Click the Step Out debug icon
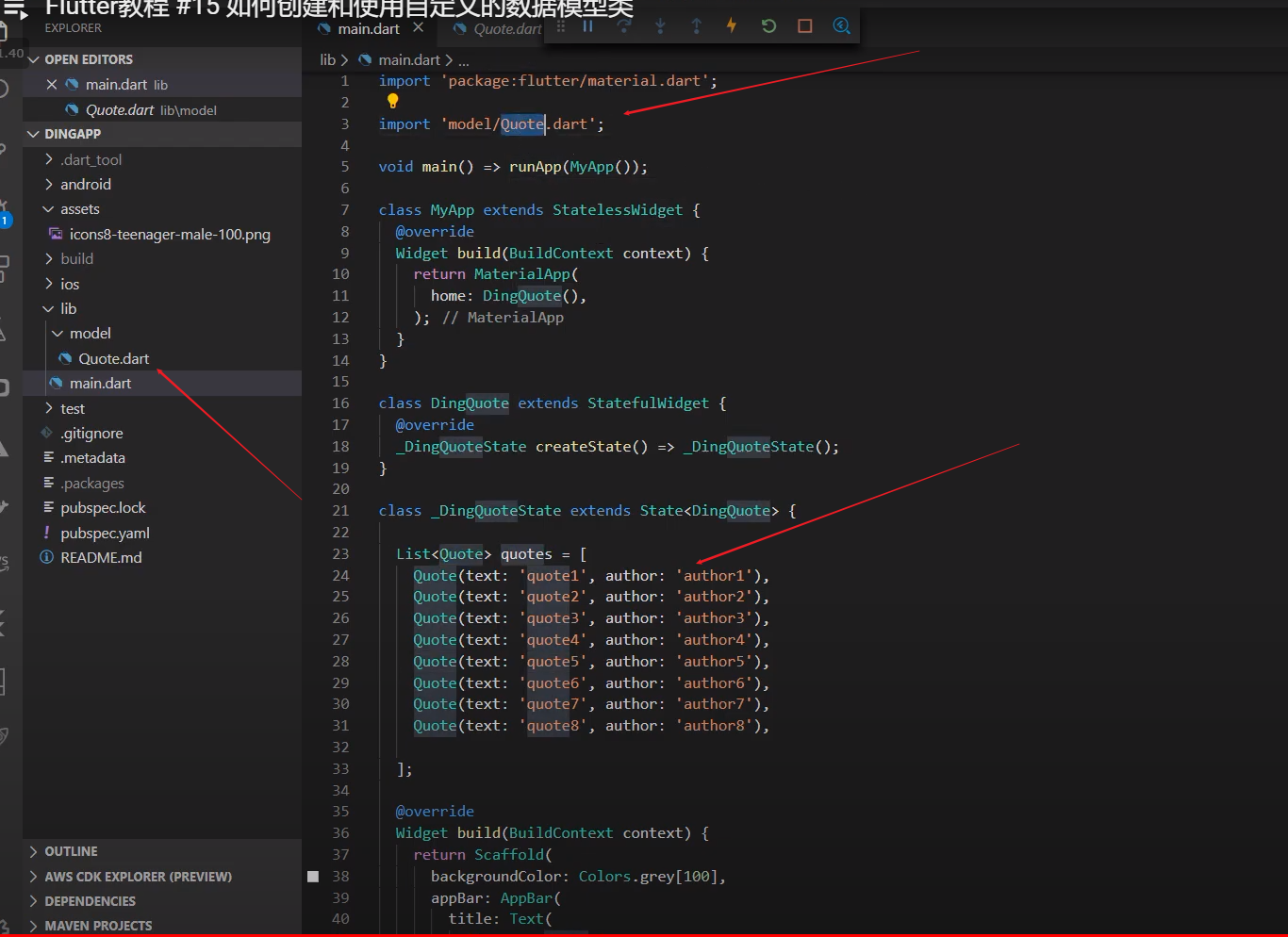Screen dimensions: 1288x937 [696, 26]
